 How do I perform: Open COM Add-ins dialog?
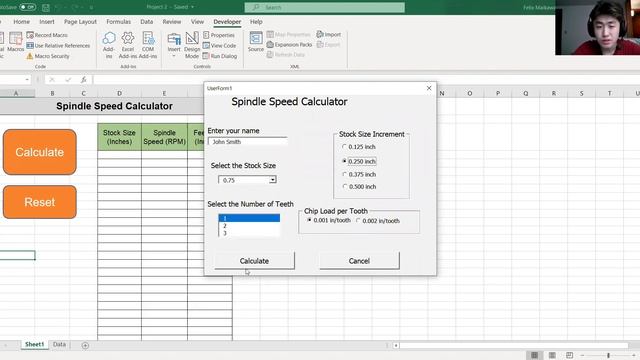pyautogui.click(x=148, y=45)
